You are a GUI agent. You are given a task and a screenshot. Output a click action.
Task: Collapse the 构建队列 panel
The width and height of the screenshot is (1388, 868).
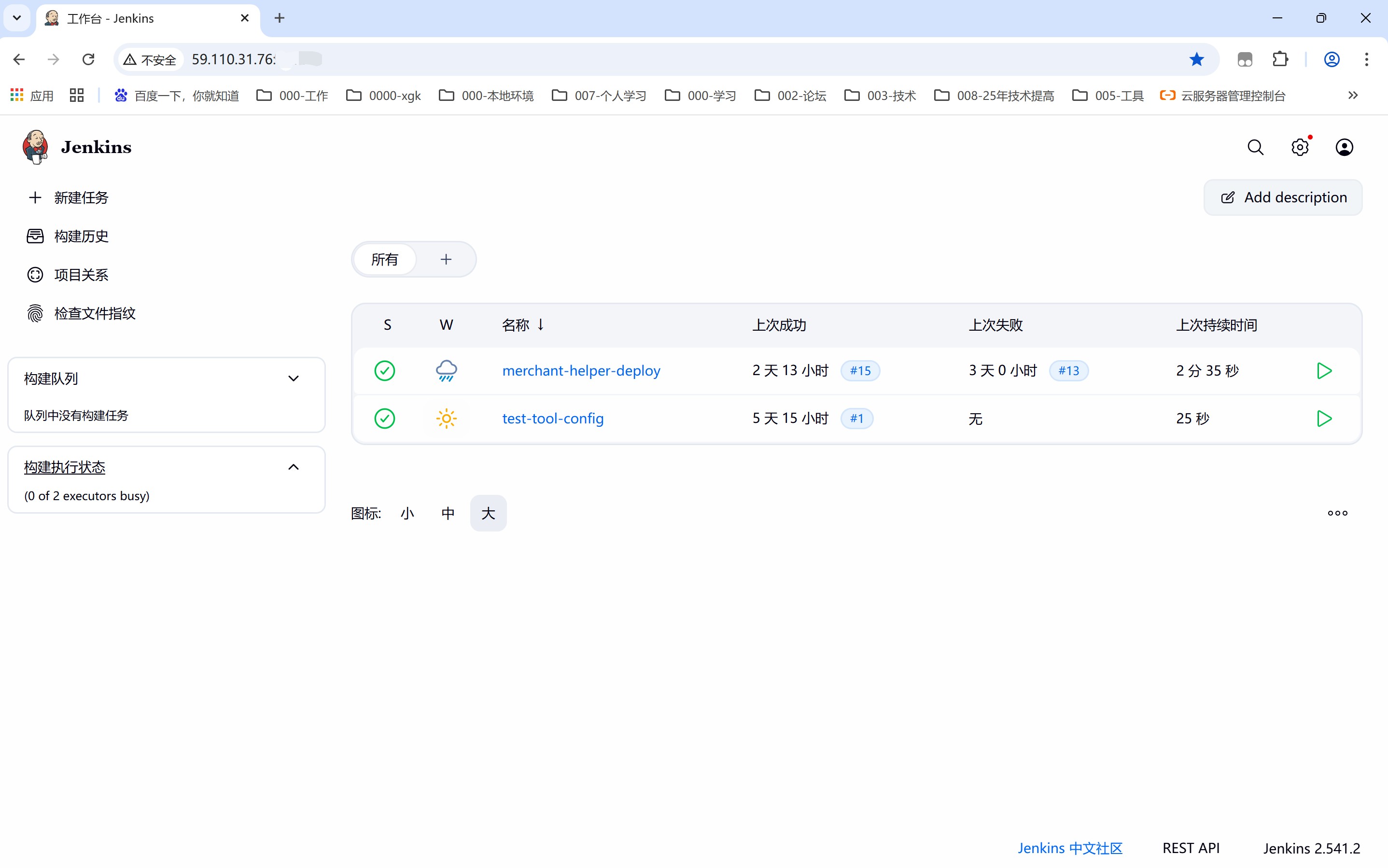294,378
